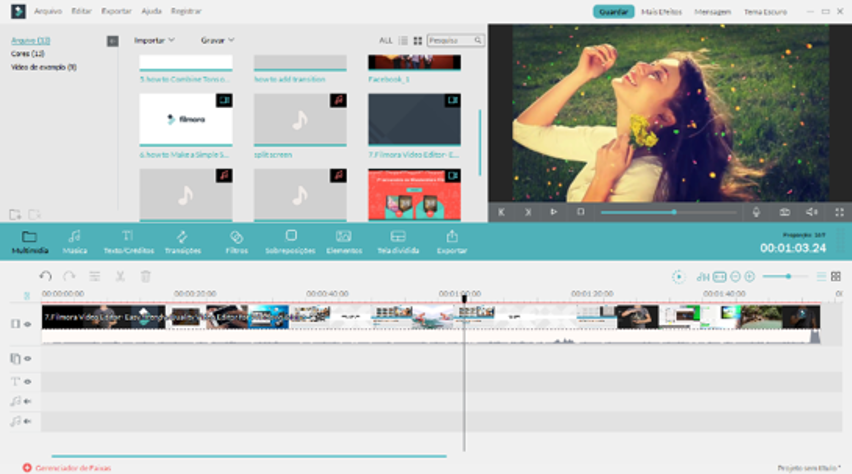Open the Elementos panel
Viewport: 852px width, 474px height.
point(344,241)
